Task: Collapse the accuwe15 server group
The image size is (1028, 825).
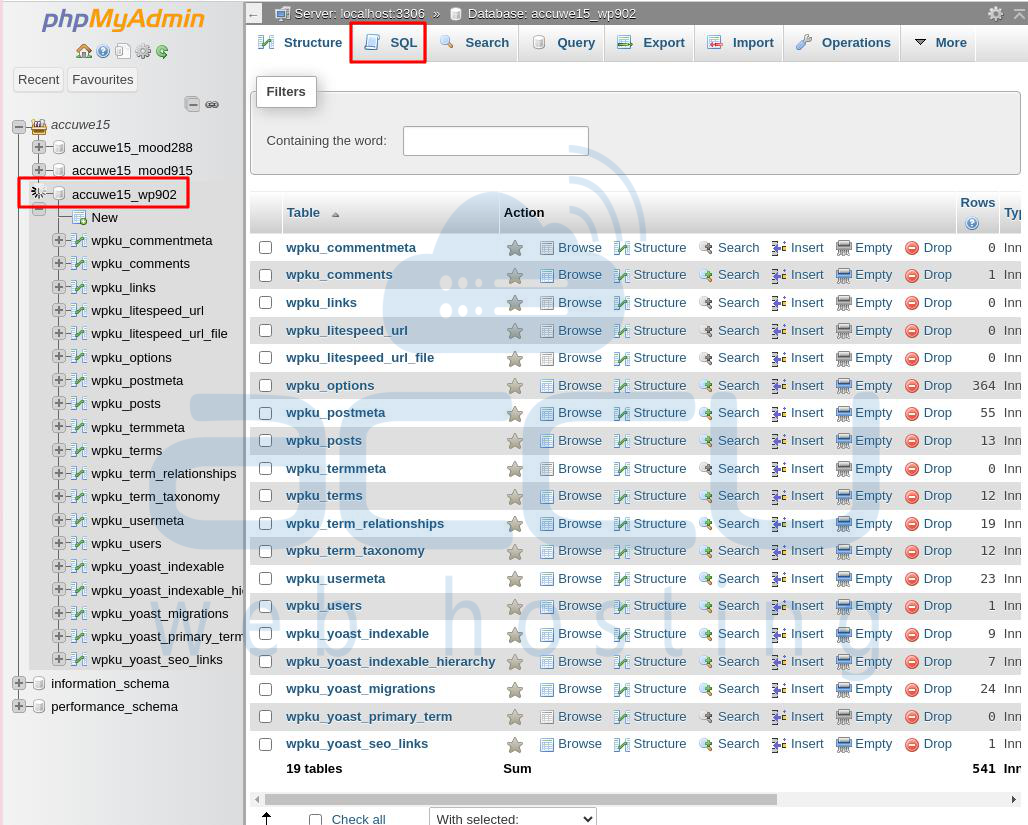Action: coord(19,125)
